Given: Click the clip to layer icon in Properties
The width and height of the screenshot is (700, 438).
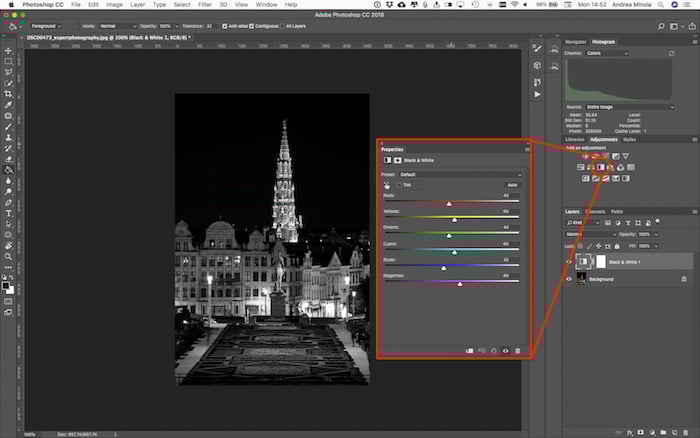Looking at the screenshot, I should 469,351.
